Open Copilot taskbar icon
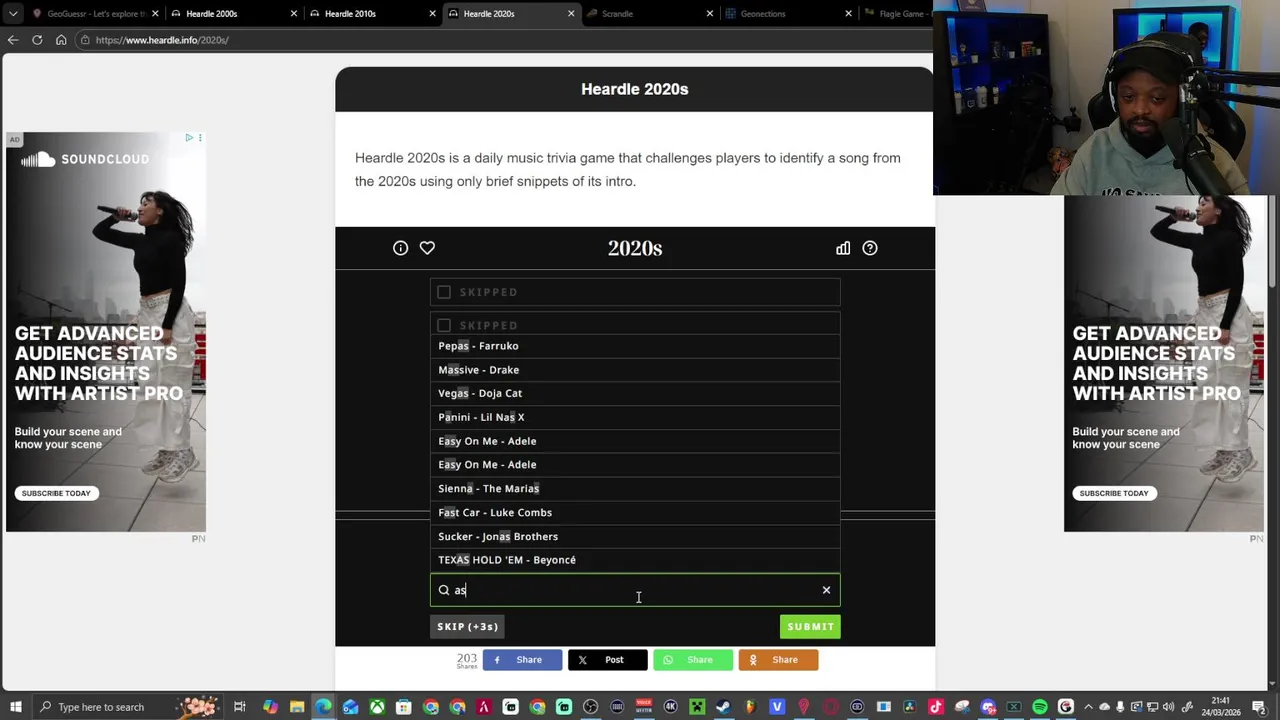The width and height of the screenshot is (1280, 720). click(270, 707)
